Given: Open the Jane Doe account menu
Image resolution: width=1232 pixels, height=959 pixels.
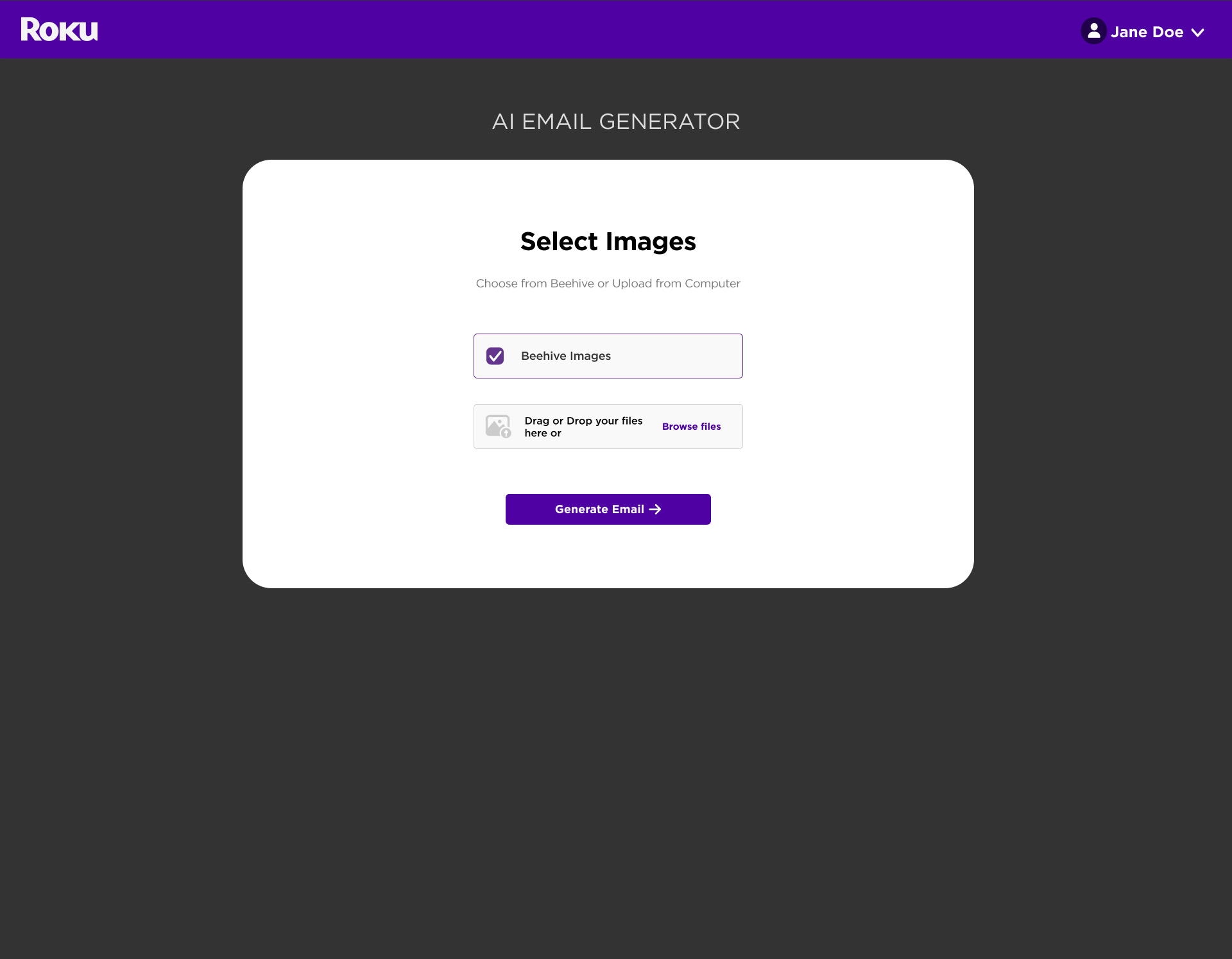Looking at the screenshot, I should (1143, 31).
